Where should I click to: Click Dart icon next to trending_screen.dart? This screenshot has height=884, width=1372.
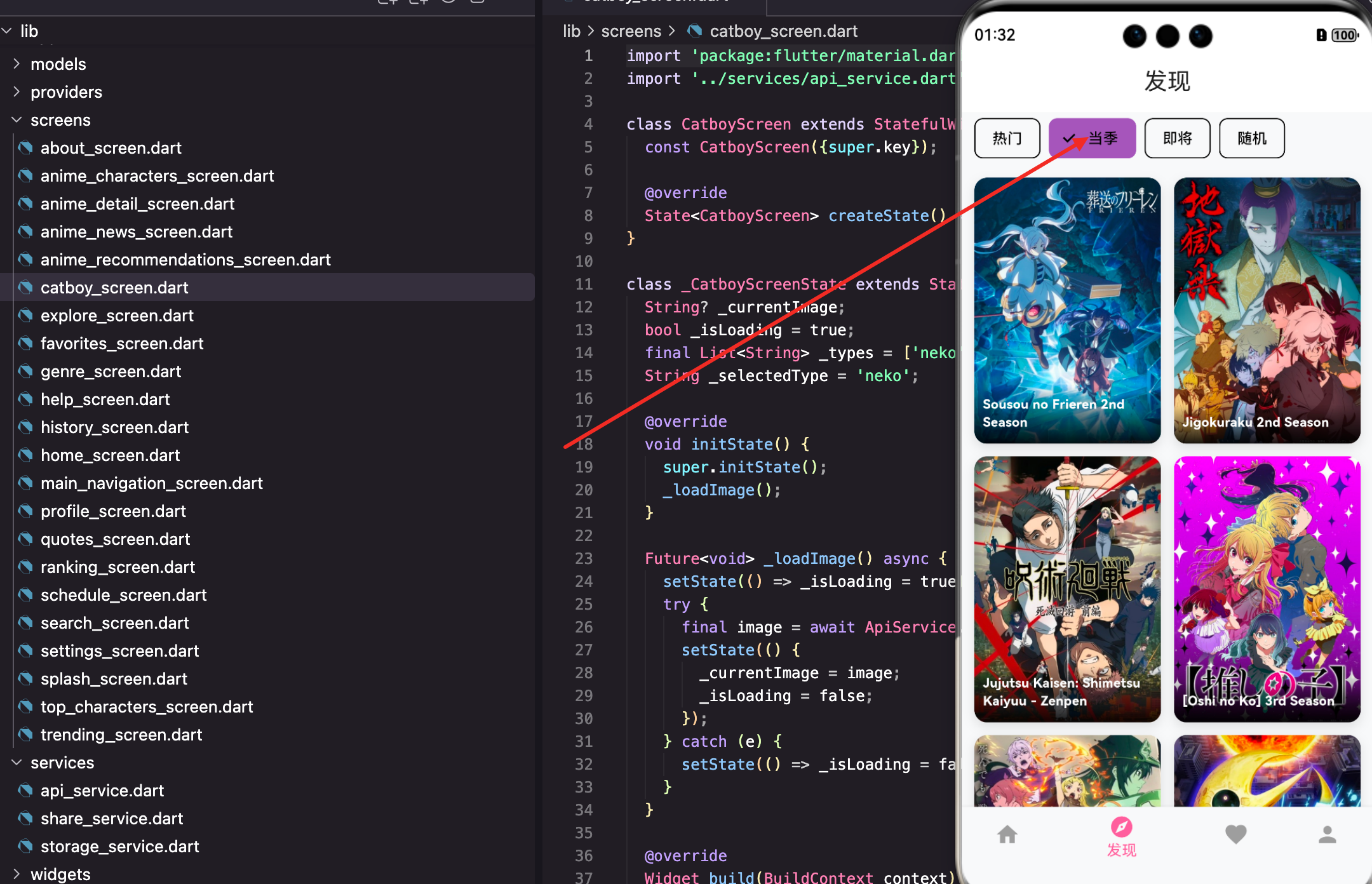pyautogui.click(x=25, y=735)
